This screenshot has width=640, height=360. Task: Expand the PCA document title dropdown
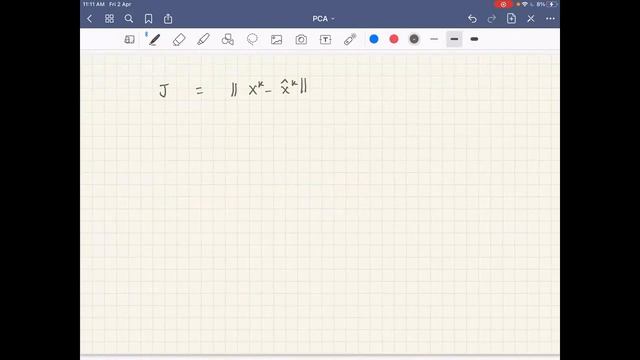(x=323, y=19)
